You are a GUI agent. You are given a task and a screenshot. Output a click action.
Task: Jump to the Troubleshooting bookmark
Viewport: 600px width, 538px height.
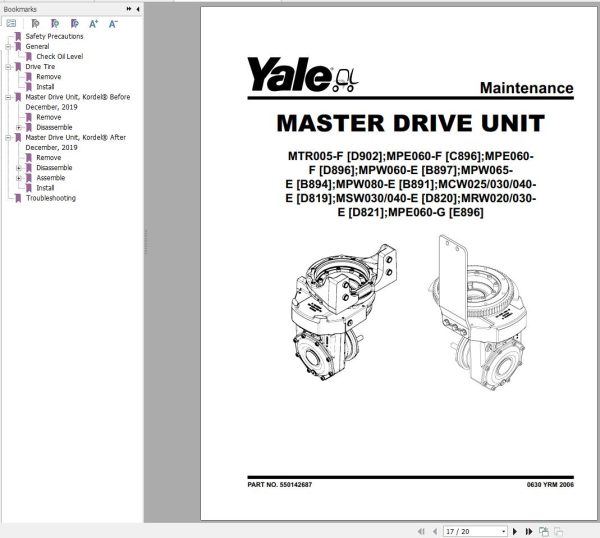(x=51, y=198)
